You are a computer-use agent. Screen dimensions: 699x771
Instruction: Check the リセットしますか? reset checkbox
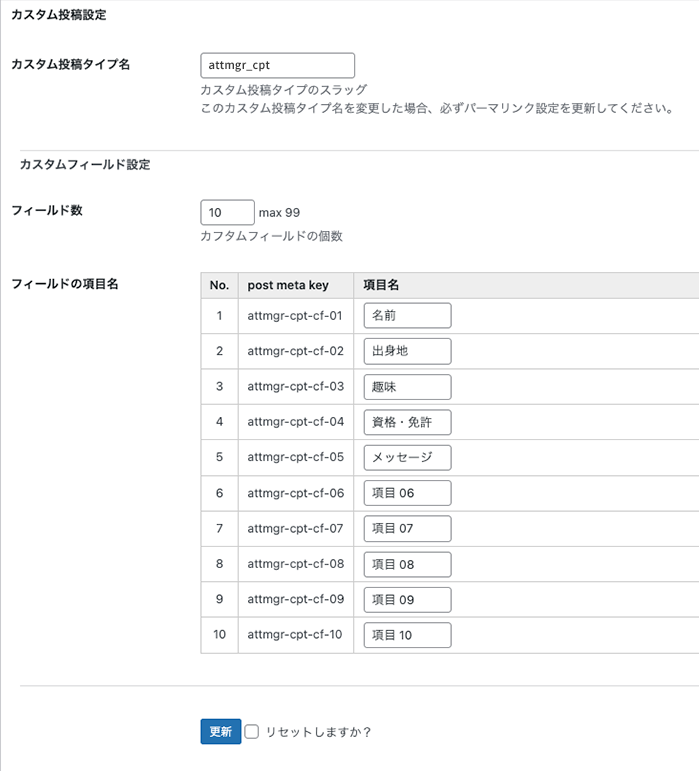(x=252, y=731)
